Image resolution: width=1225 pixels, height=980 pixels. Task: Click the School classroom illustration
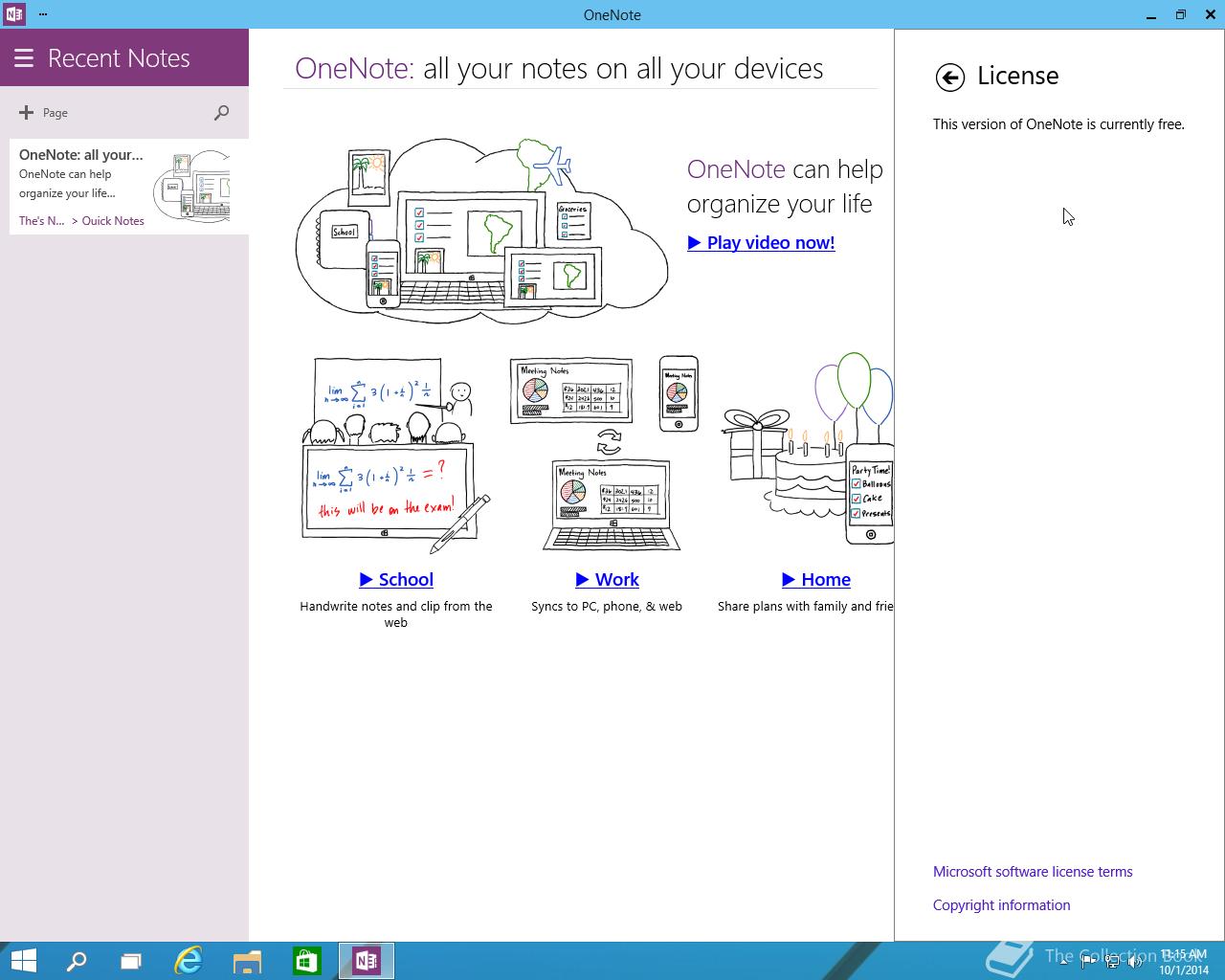click(x=396, y=456)
